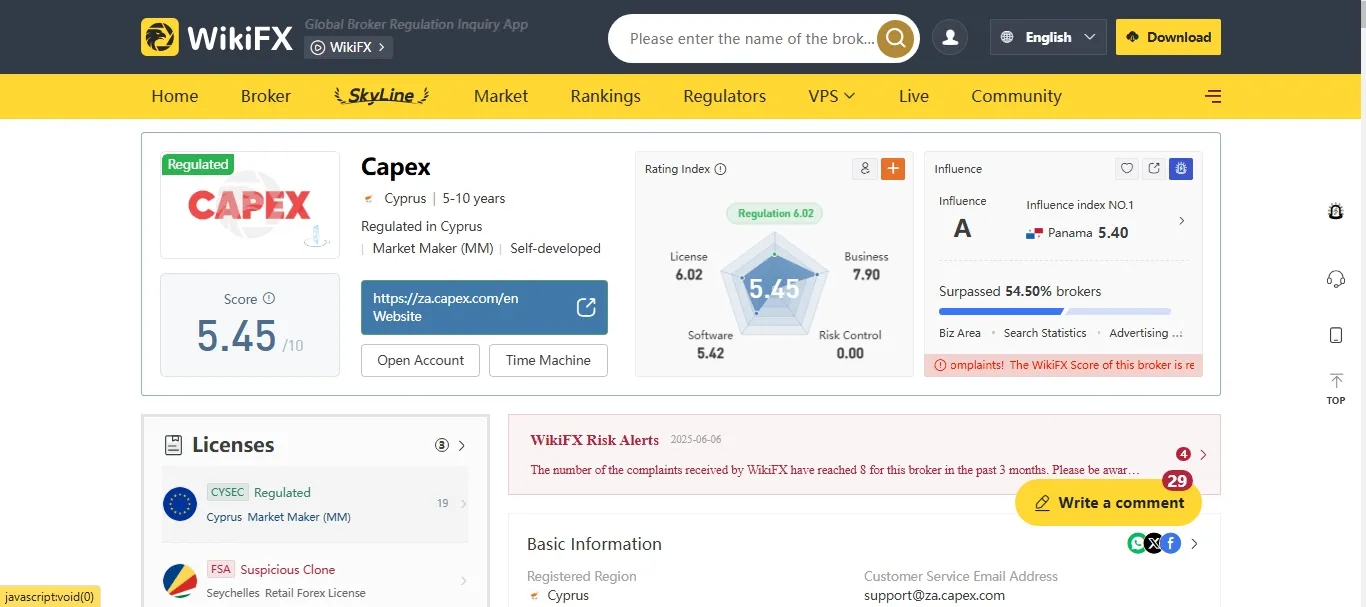
Task: Click the person icon in Rating Index panel
Action: pos(864,169)
